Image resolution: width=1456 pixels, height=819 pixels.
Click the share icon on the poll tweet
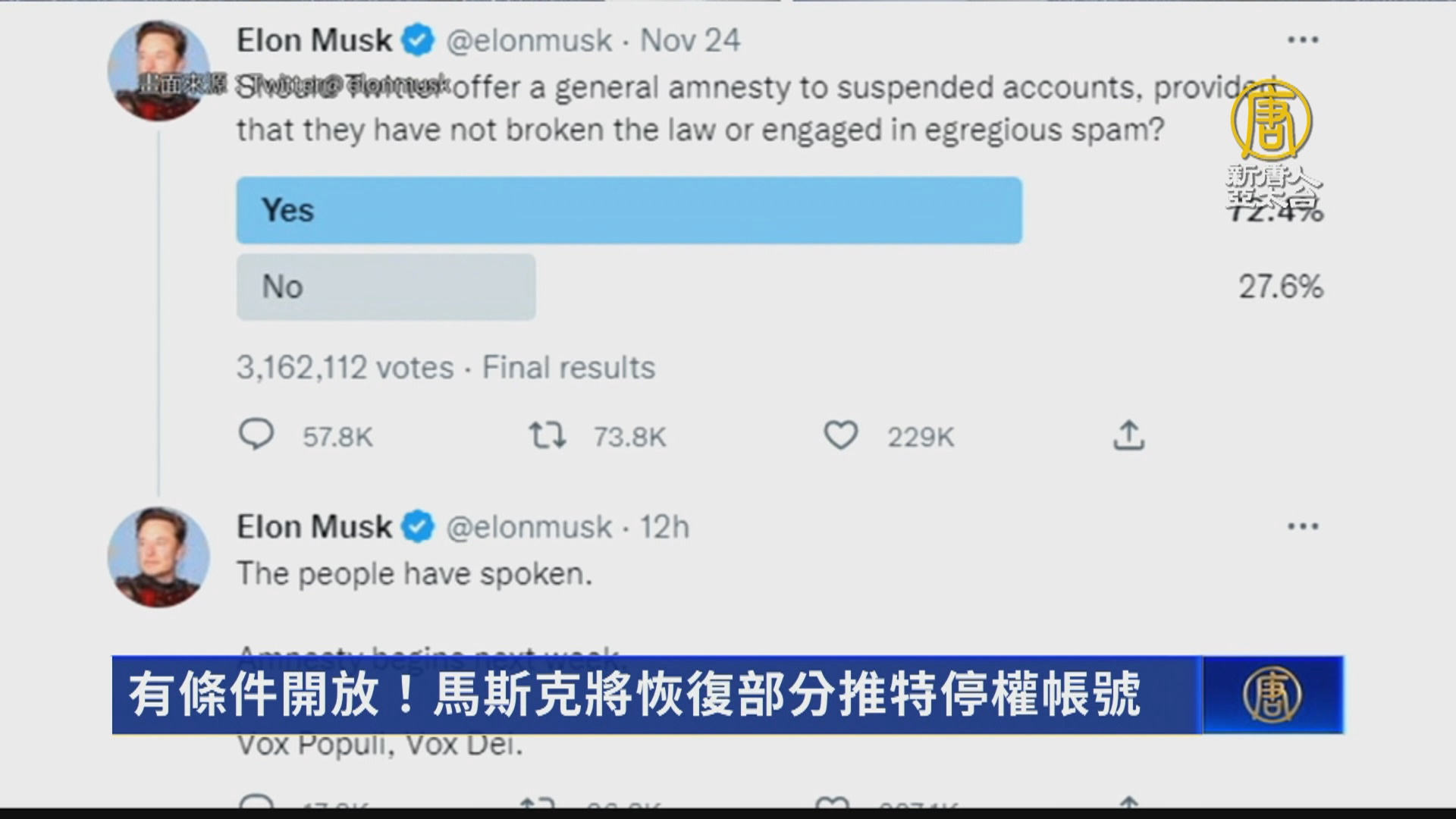(1128, 435)
